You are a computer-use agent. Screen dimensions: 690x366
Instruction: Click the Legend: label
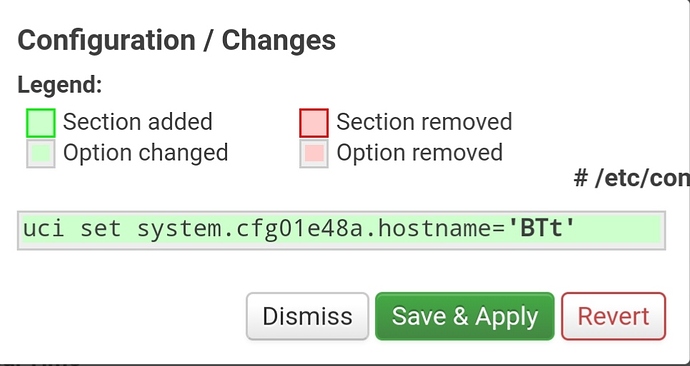point(60,85)
